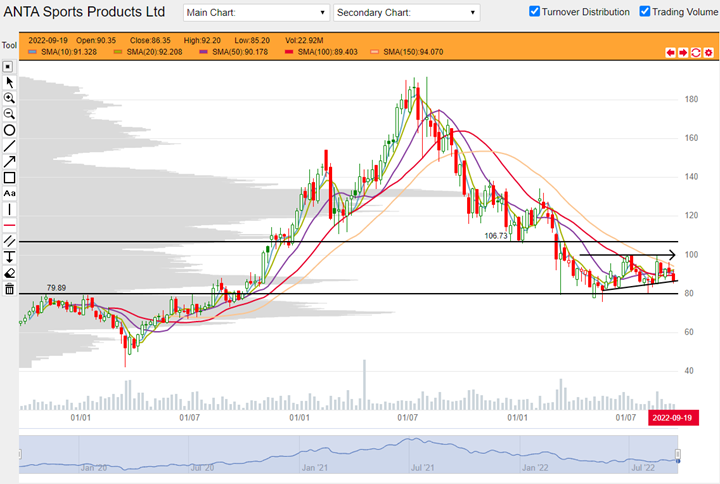Activate the zoom out magnifier tool

point(9,114)
